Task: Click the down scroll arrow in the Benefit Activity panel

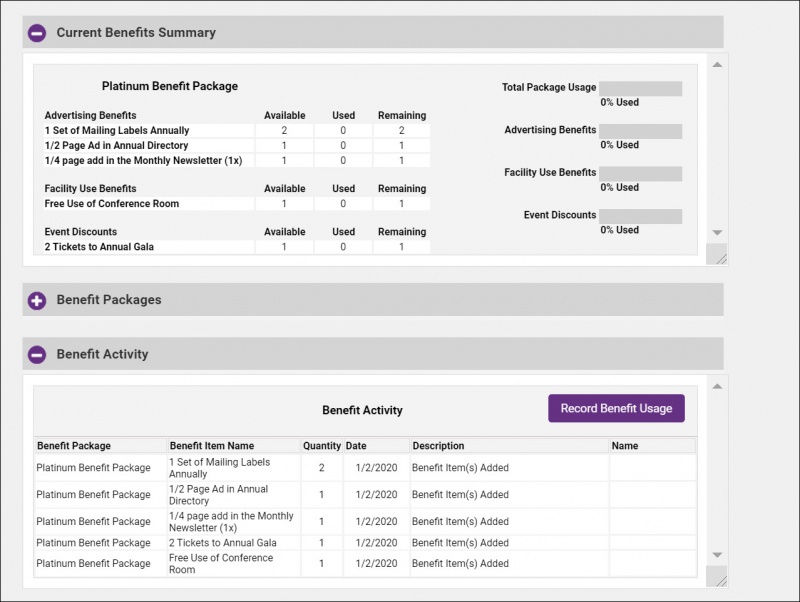Action: click(716, 555)
